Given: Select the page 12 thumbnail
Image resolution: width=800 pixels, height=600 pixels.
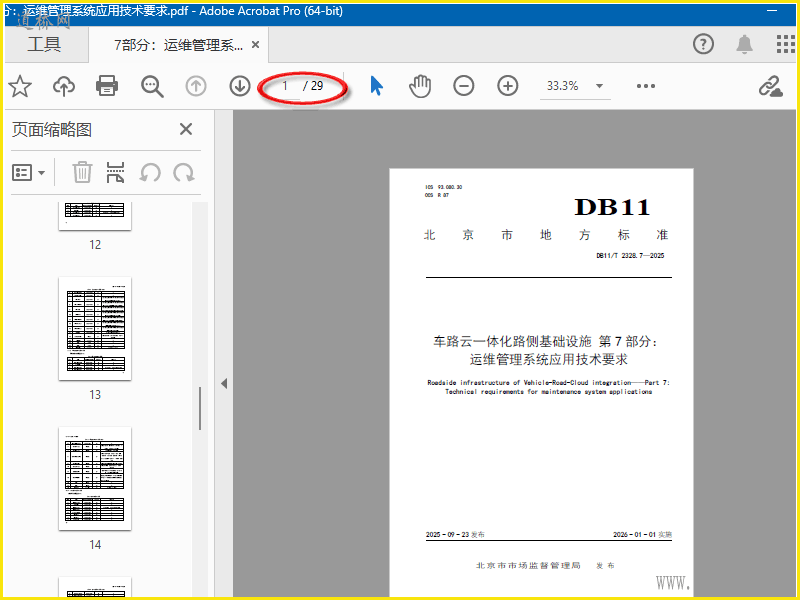Looking at the screenshot, I should coord(95,216).
